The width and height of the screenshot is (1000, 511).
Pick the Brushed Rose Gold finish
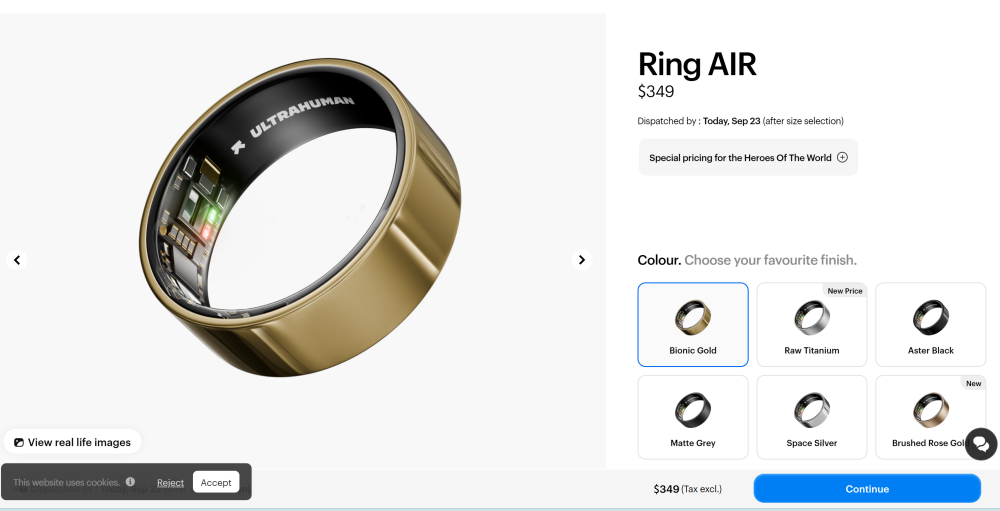(925, 417)
